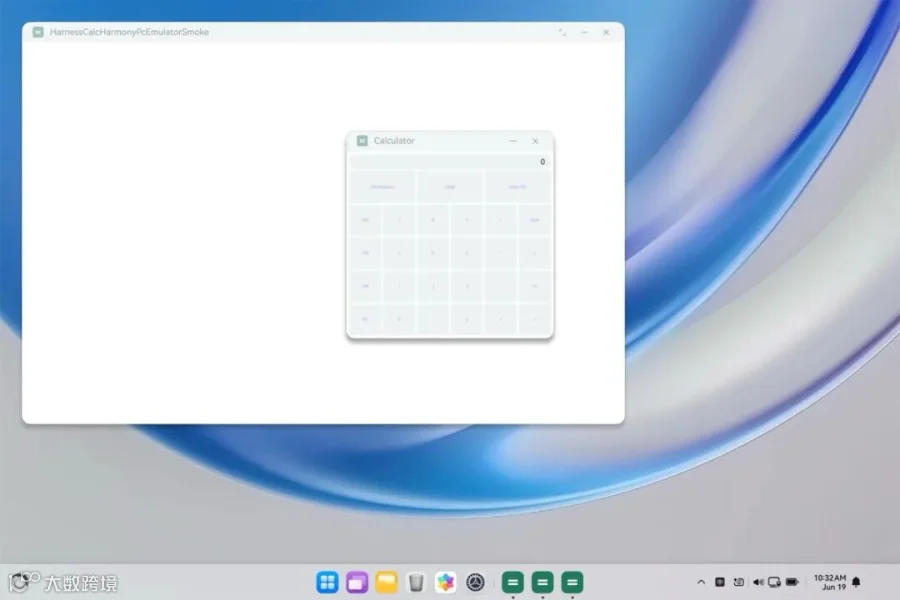Tap the 6 key in Calculator
Viewport: 900px width, 600px height.
point(467,253)
